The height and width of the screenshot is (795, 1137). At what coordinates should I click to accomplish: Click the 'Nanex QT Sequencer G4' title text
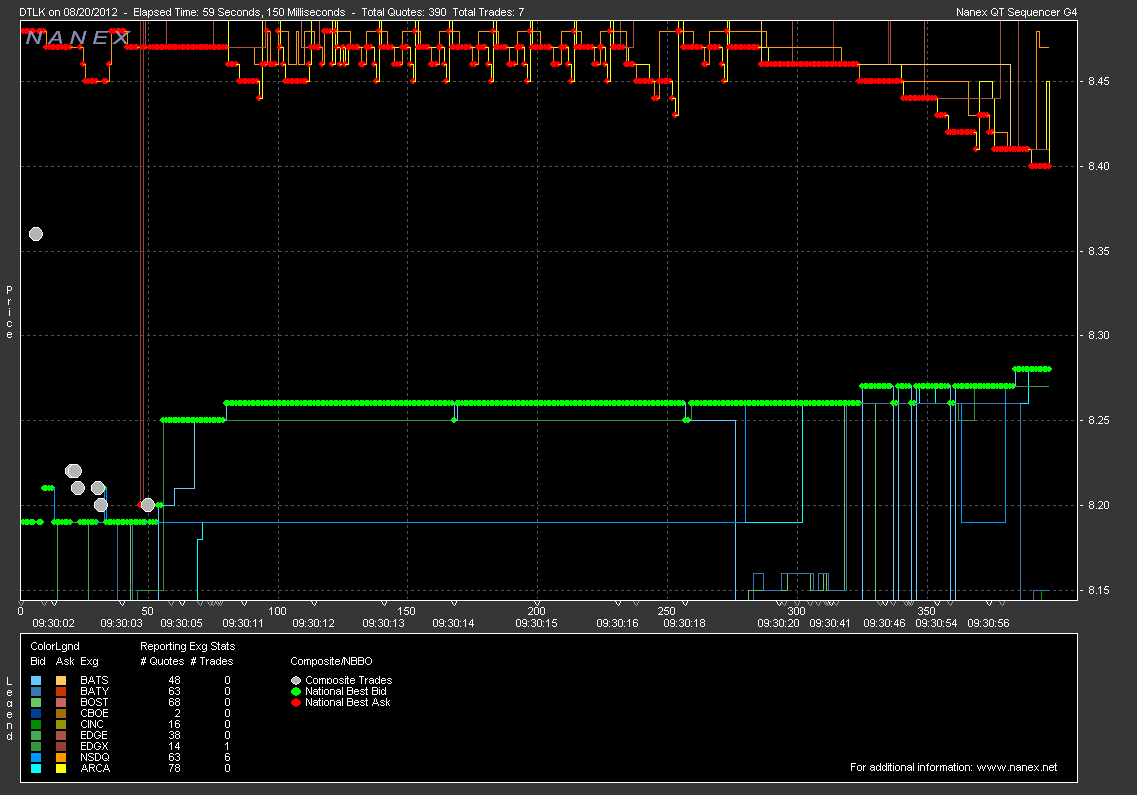(1017, 12)
